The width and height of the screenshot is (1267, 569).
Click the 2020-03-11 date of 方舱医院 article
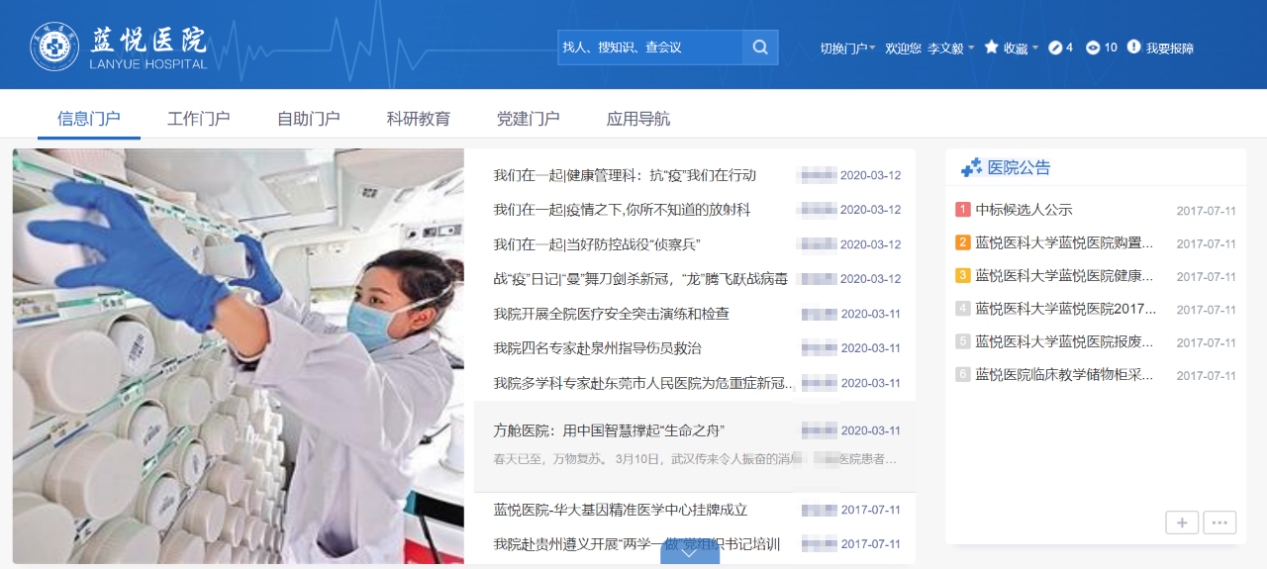pyautogui.click(x=870, y=431)
